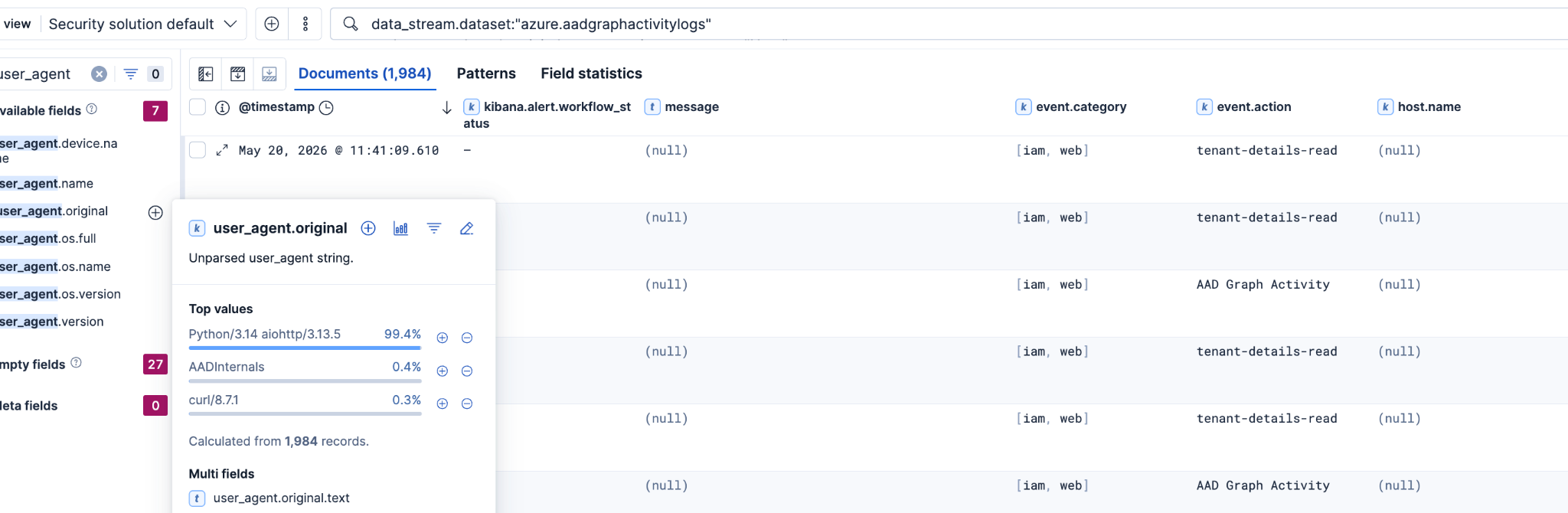
Task: Switch to the Patterns tab
Action: click(486, 74)
